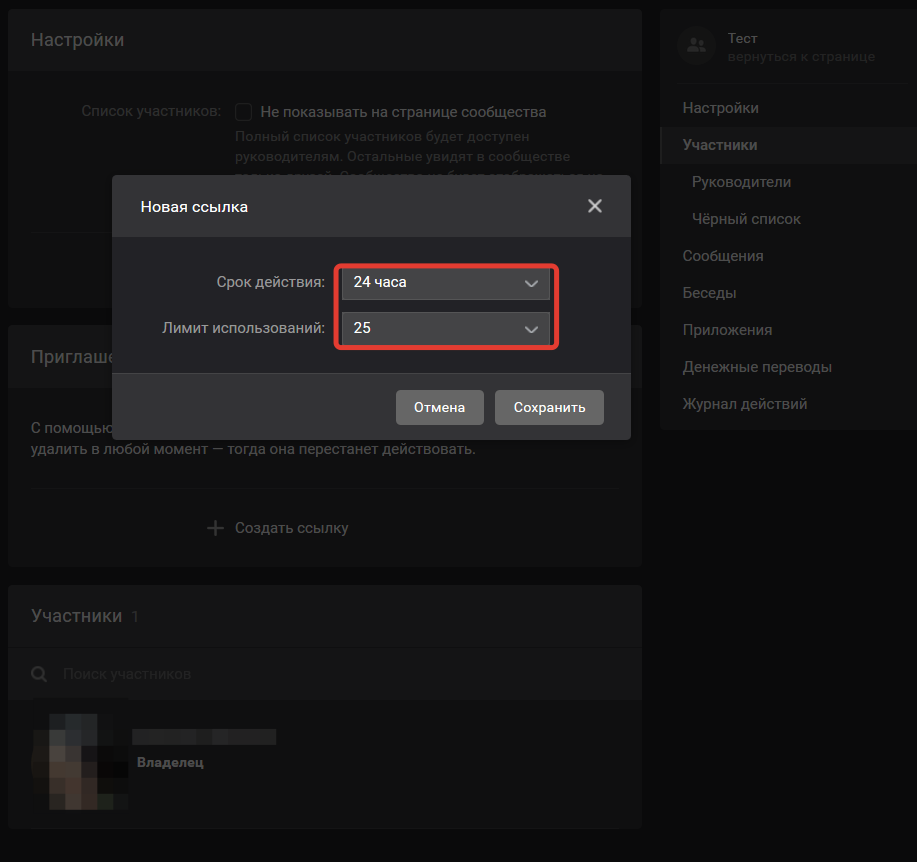Open Журнал действий section
Viewport: 917px width, 862px height.
pos(745,404)
